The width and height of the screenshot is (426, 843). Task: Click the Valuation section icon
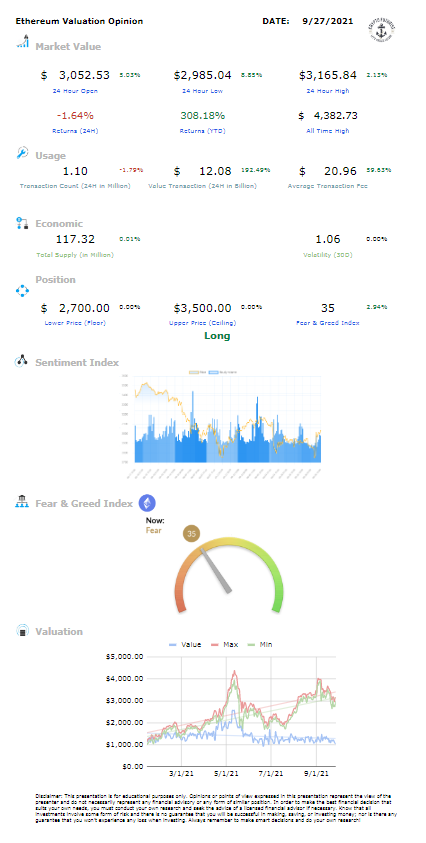[22, 631]
